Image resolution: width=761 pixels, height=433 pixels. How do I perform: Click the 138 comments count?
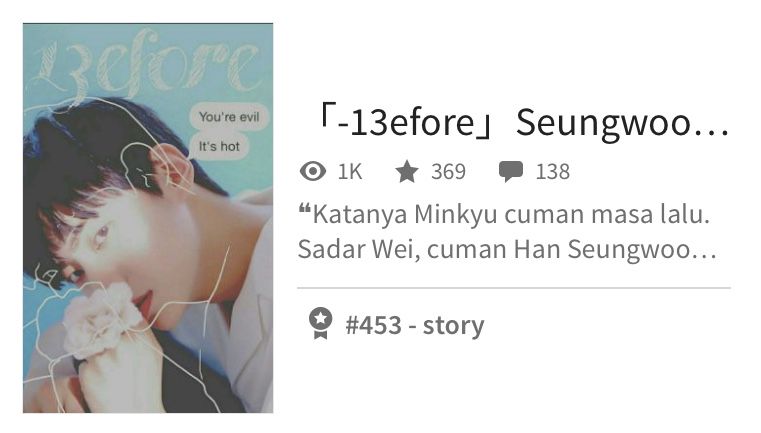coord(552,172)
